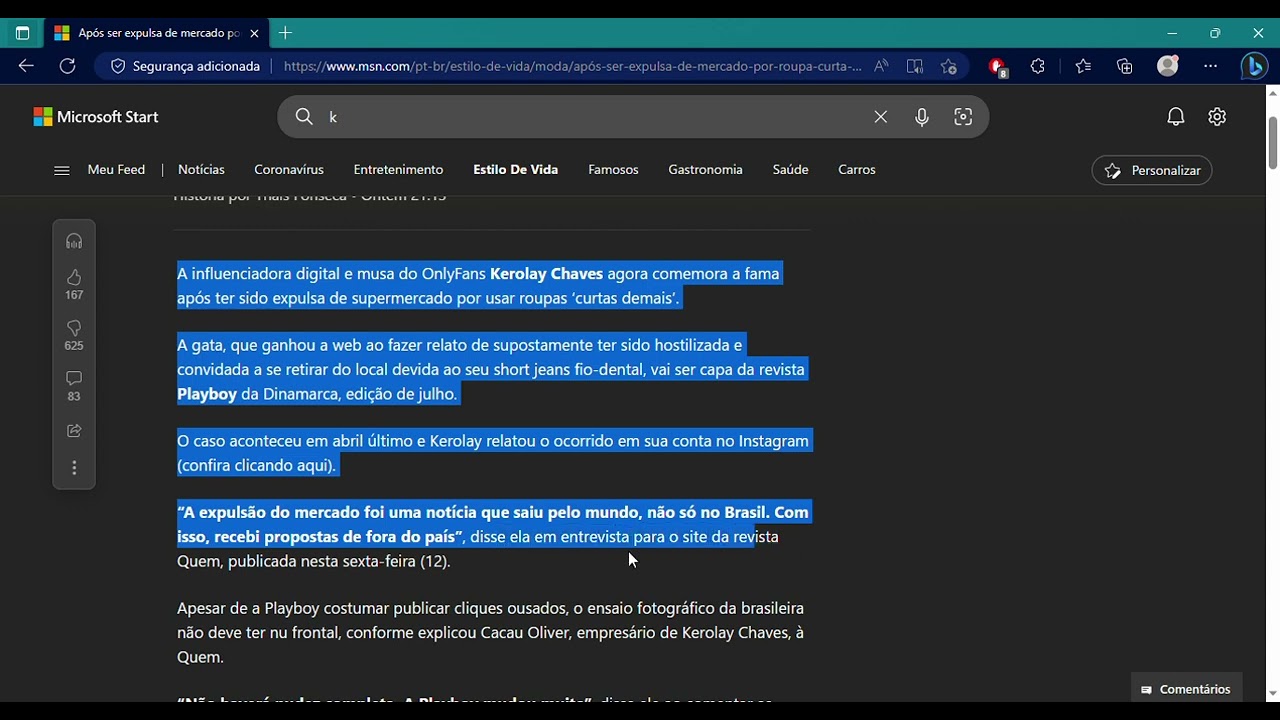The height and width of the screenshot is (720, 1280).
Task: Activate Read aloud icon in address bar
Action: [881, 66]
